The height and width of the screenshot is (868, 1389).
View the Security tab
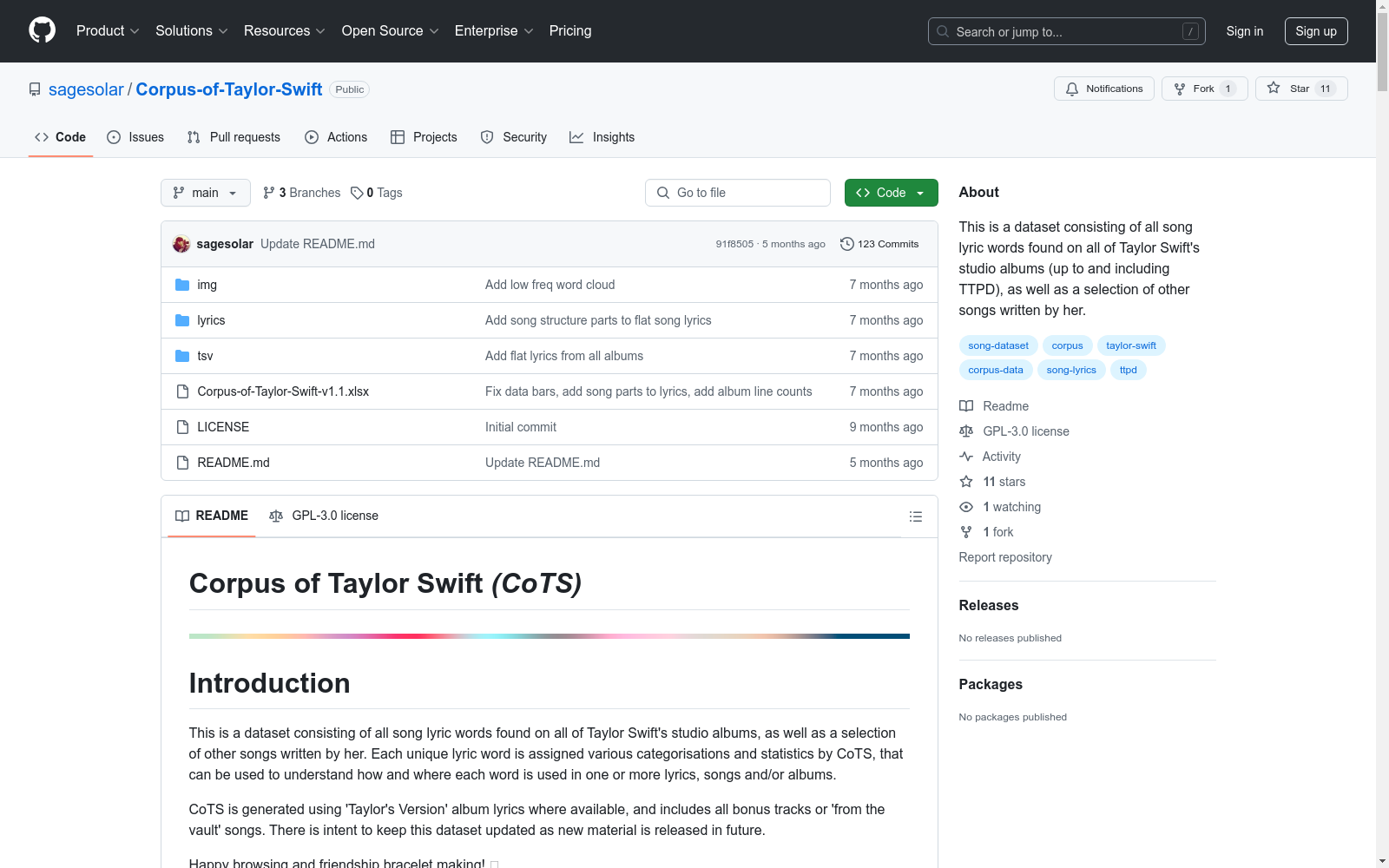514,137
